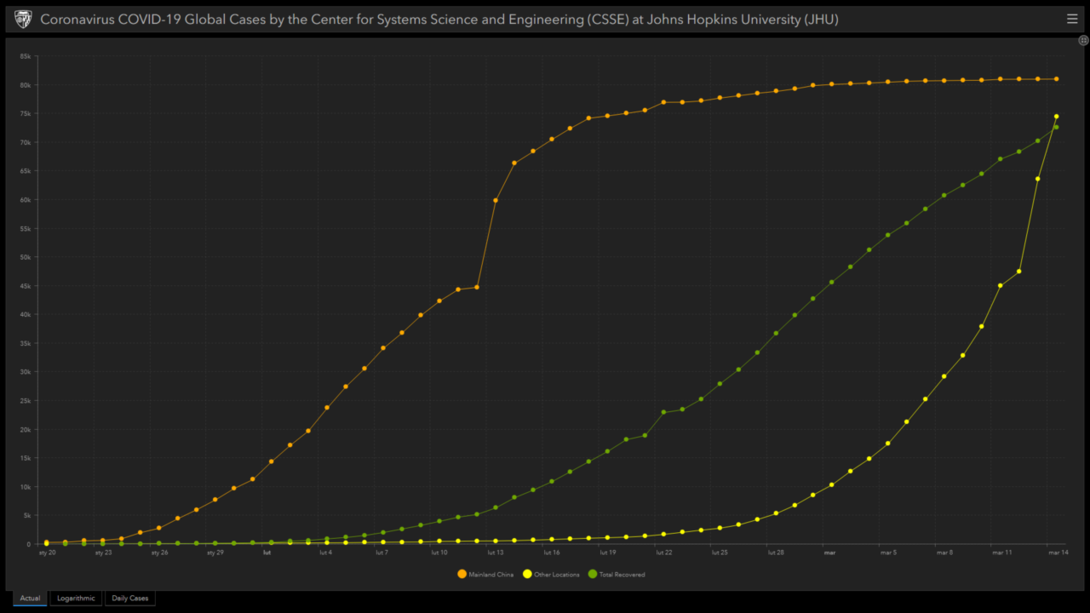Click the "sty 20" date label
The width and height of the screenshot is (1090, 613).
pyautogui.click(x=47, y=553)
